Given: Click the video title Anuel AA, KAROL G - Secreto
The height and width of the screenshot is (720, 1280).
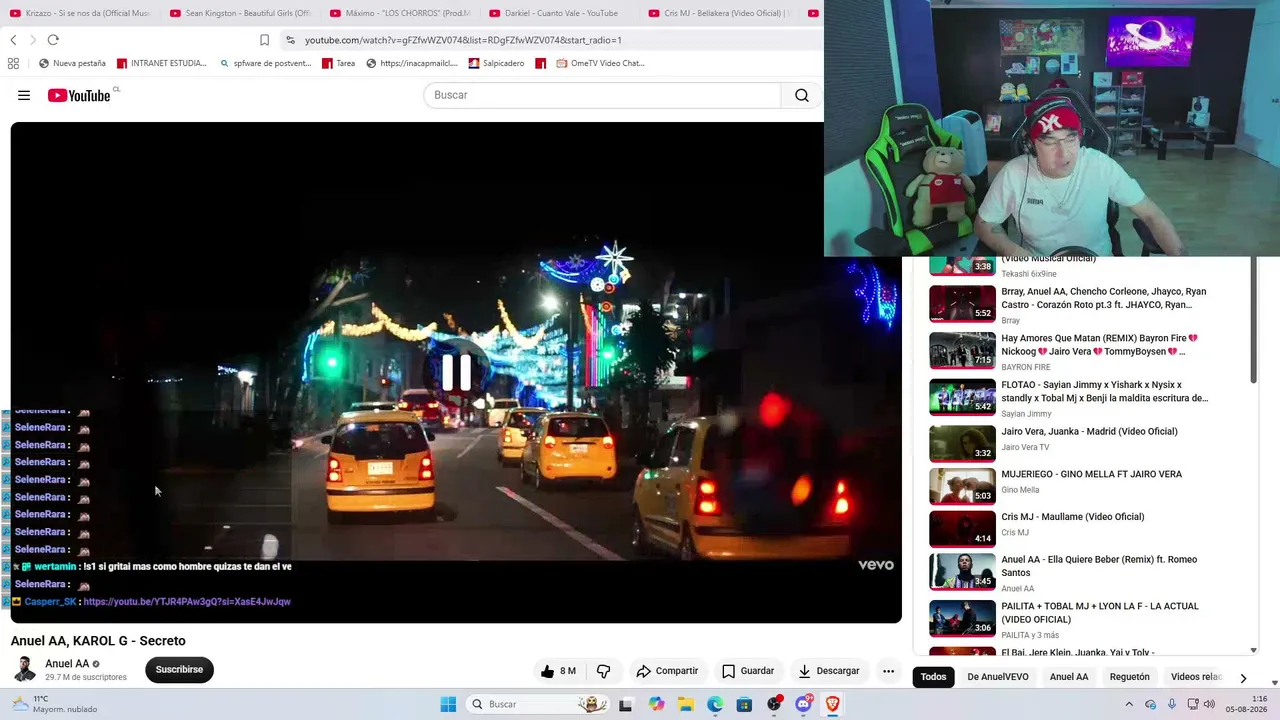Looking at the screenshot, I should coord(98,641).
